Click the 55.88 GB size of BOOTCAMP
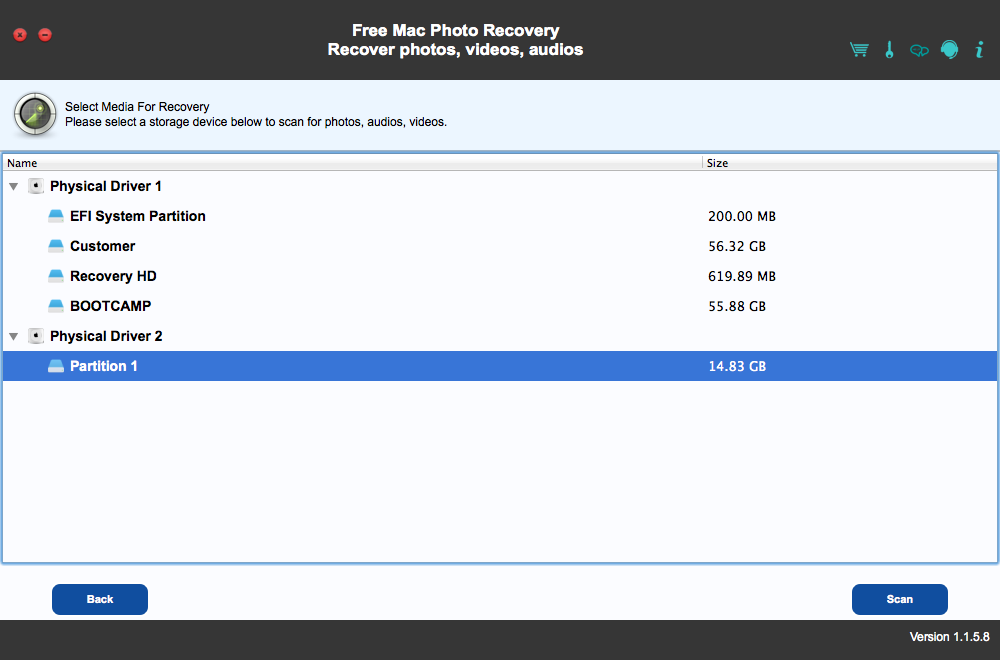1000x660 pixels. pyautogui.click(x=737, y=306)
